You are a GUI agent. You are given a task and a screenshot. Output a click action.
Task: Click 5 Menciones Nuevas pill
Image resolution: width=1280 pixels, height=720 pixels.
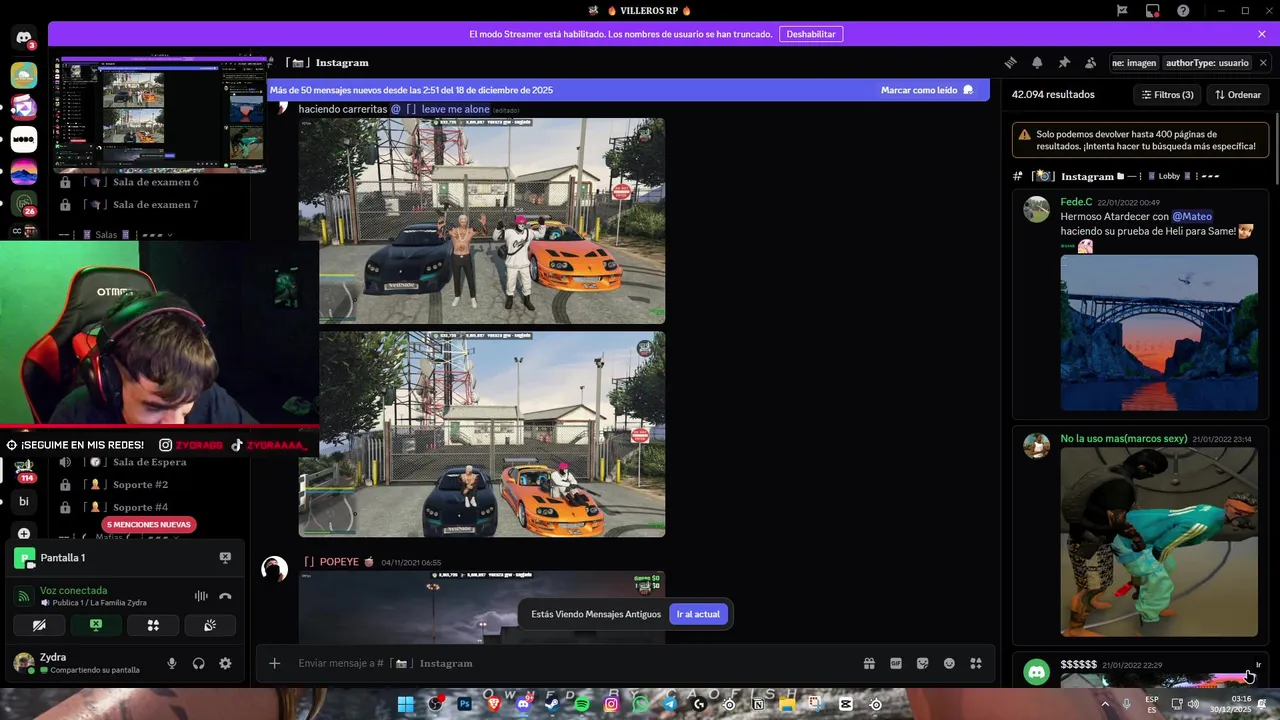pyautogui.click(x=148, y=525)
